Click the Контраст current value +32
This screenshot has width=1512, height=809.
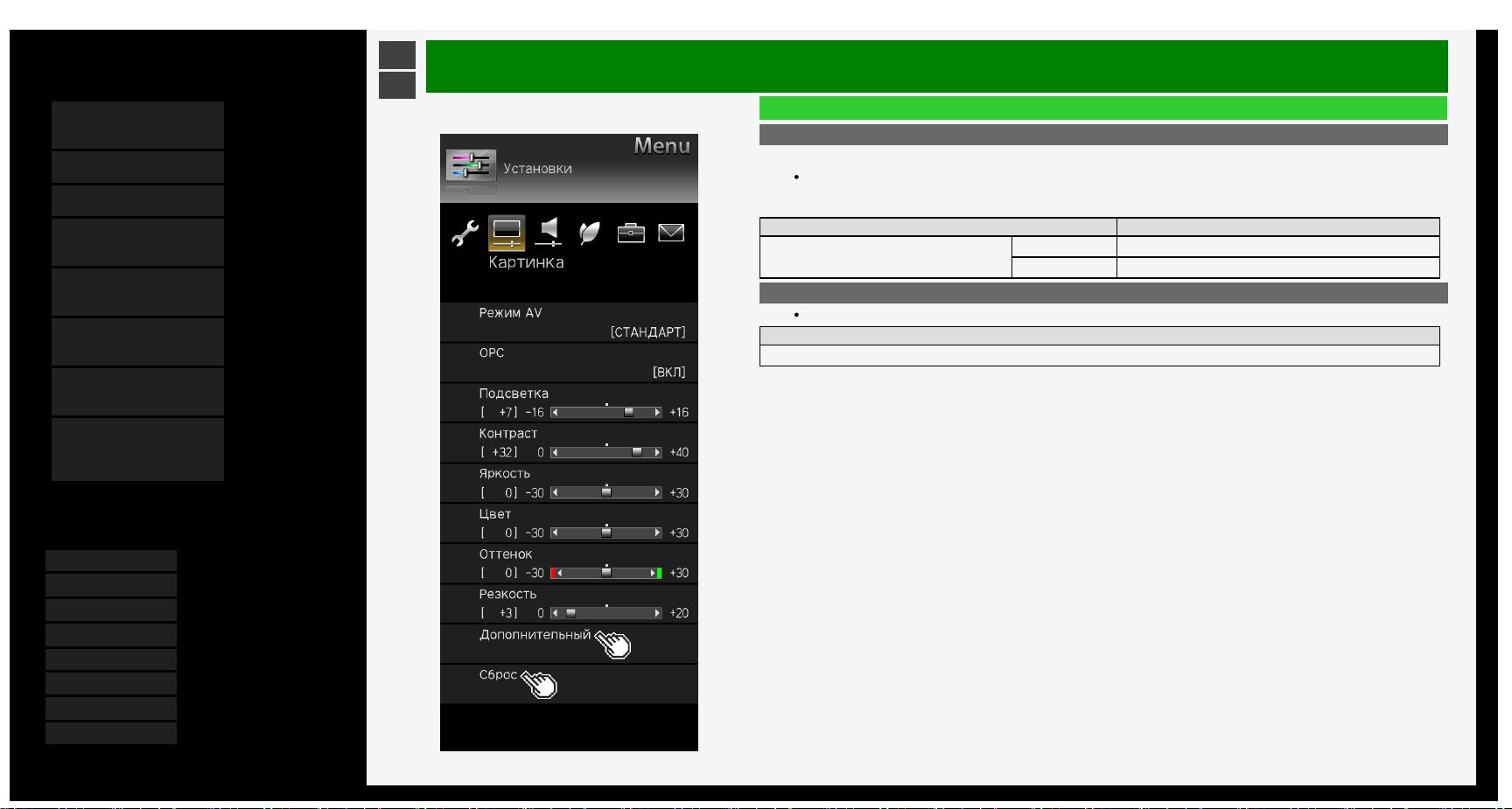503,453
